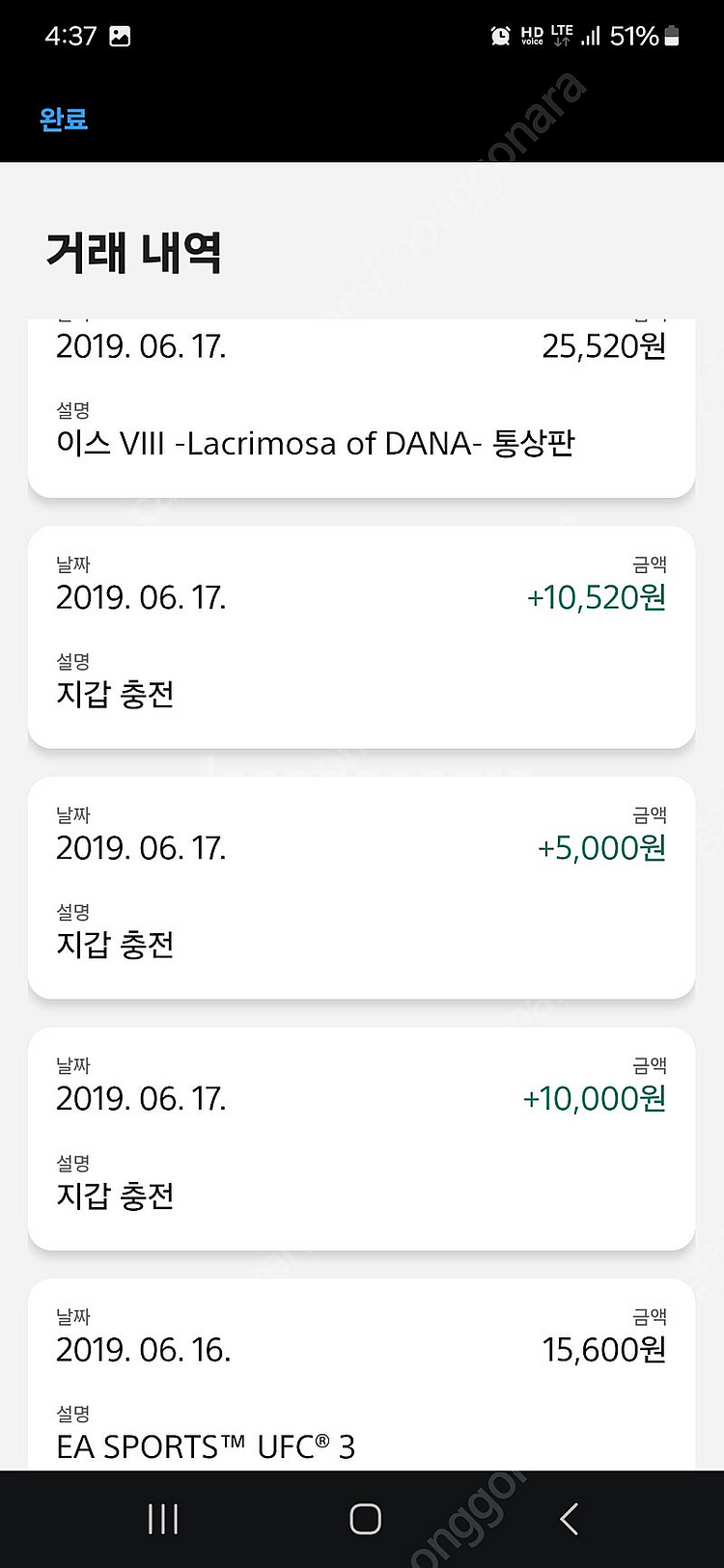Tap the 2019. 06. 16. transaction date
724x1568 pixels.
143,1349
